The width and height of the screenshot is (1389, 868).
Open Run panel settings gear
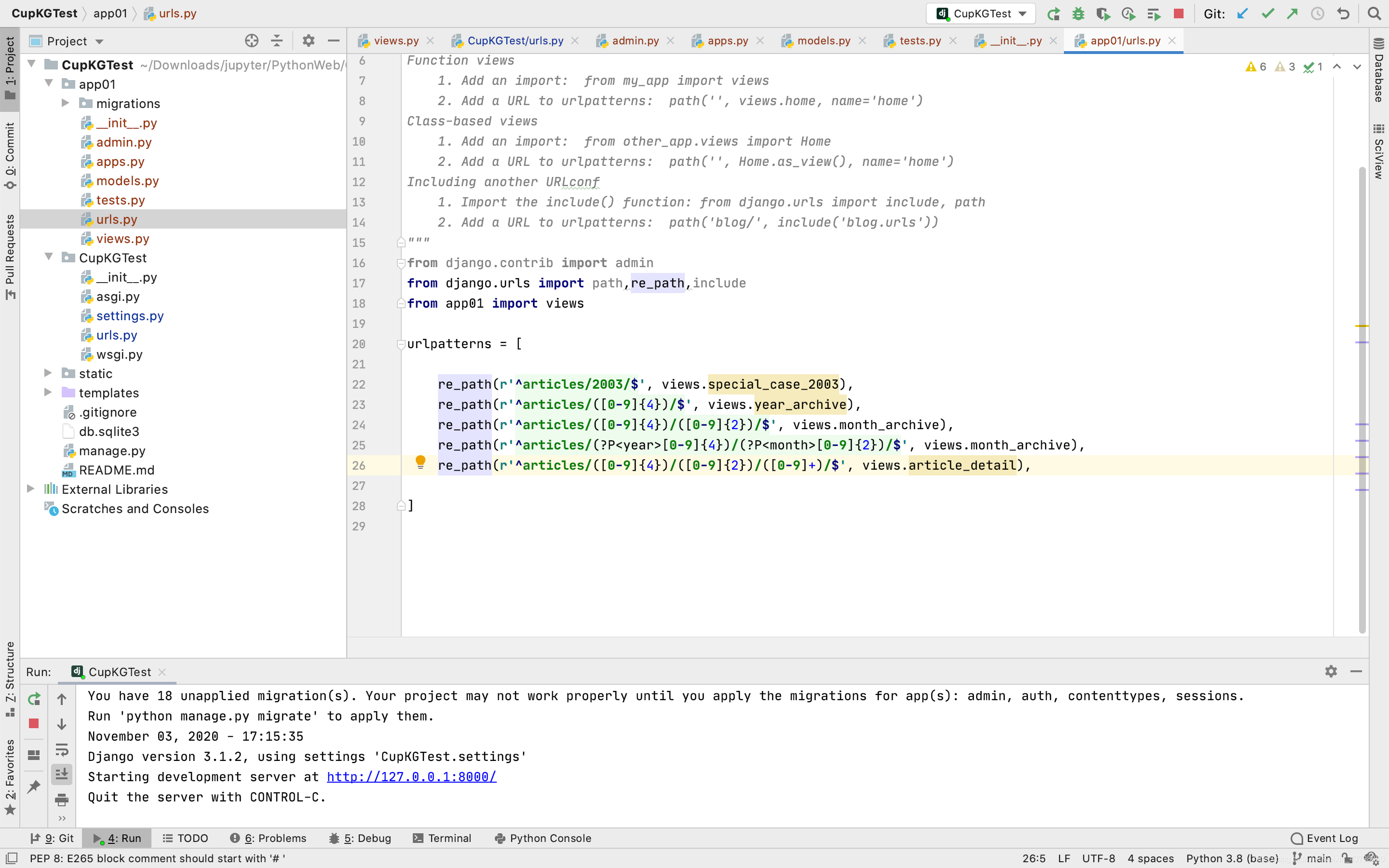tap(1331, 671)
